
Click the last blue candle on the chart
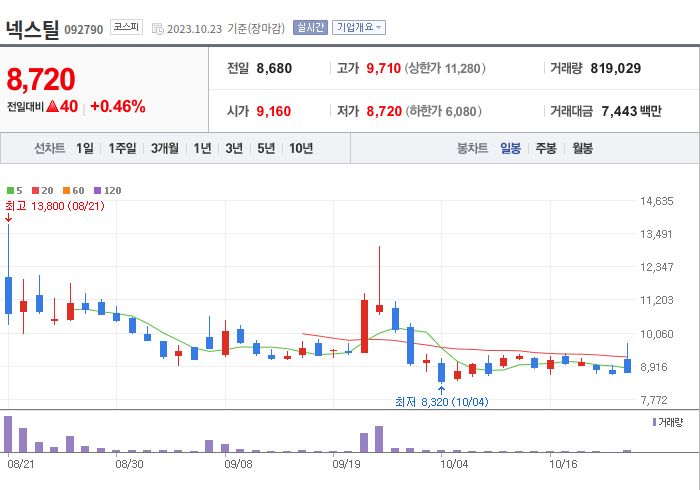[x=627, y=365]
